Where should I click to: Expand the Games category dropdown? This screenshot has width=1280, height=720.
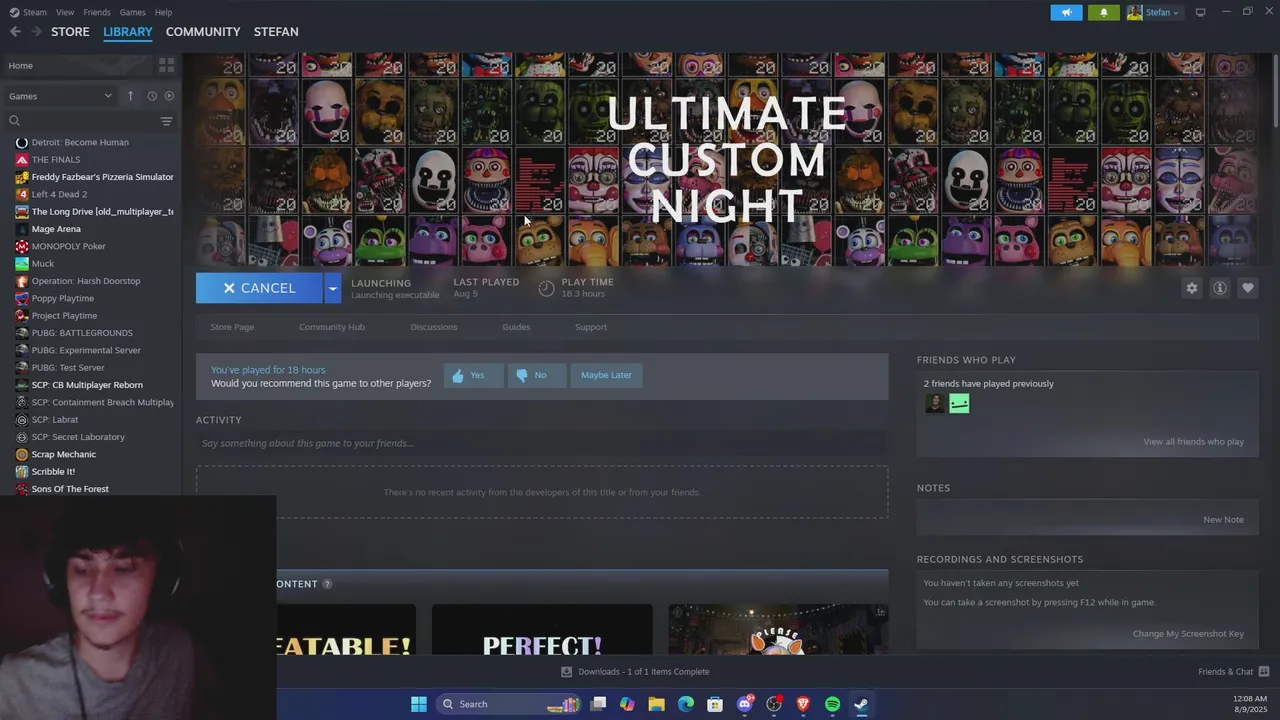(60, 96)
